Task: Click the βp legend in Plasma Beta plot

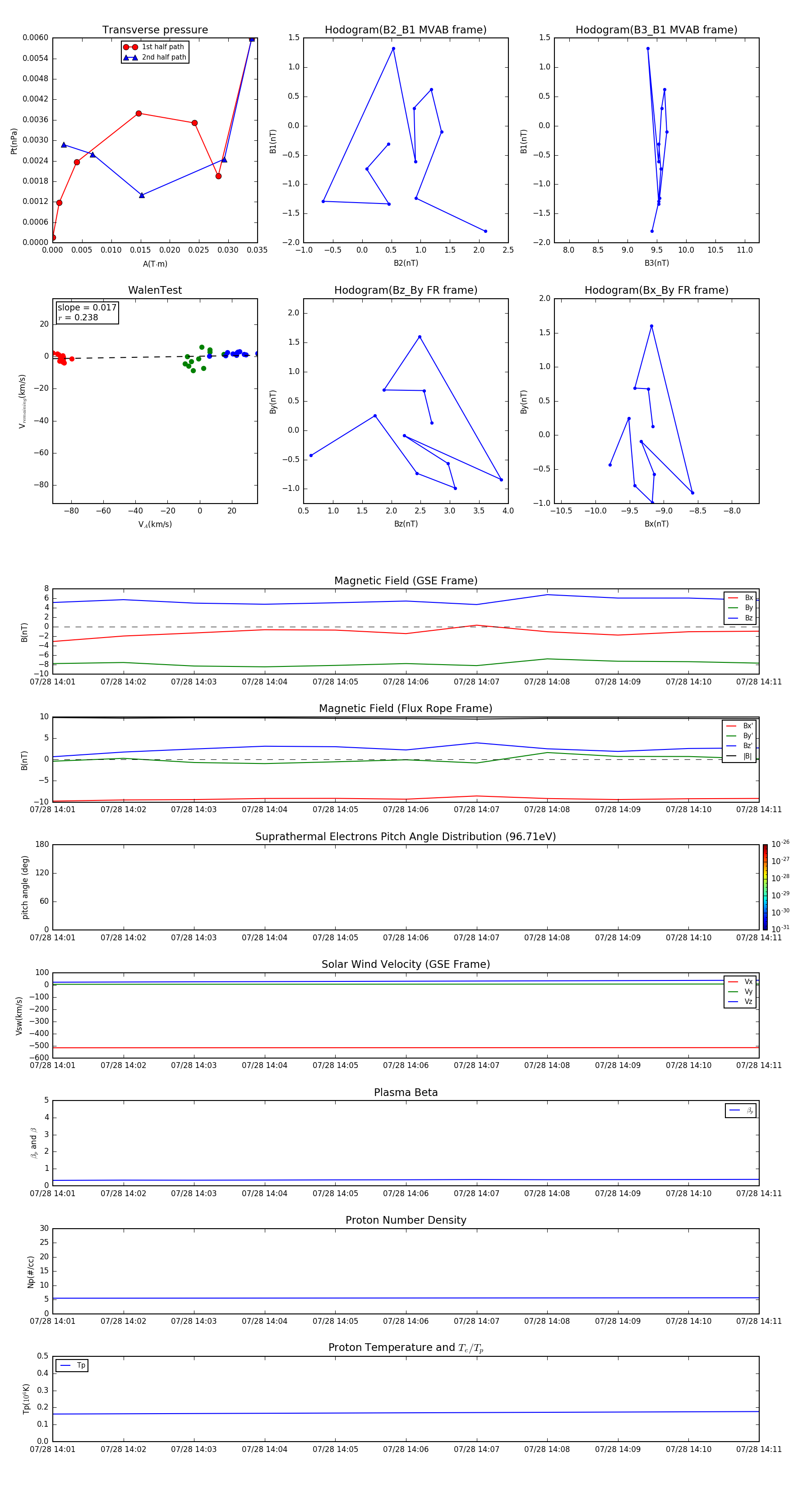Action: pyautogui.click(x=741, y=1110)
